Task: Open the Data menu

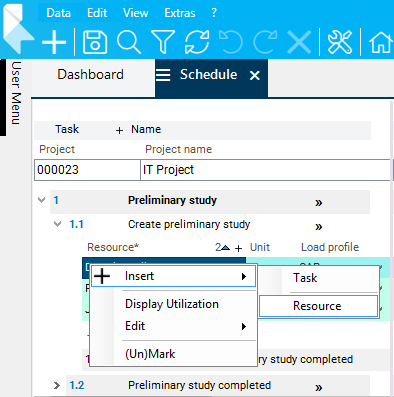Action: pyautogui.click(x=59, y=13)
